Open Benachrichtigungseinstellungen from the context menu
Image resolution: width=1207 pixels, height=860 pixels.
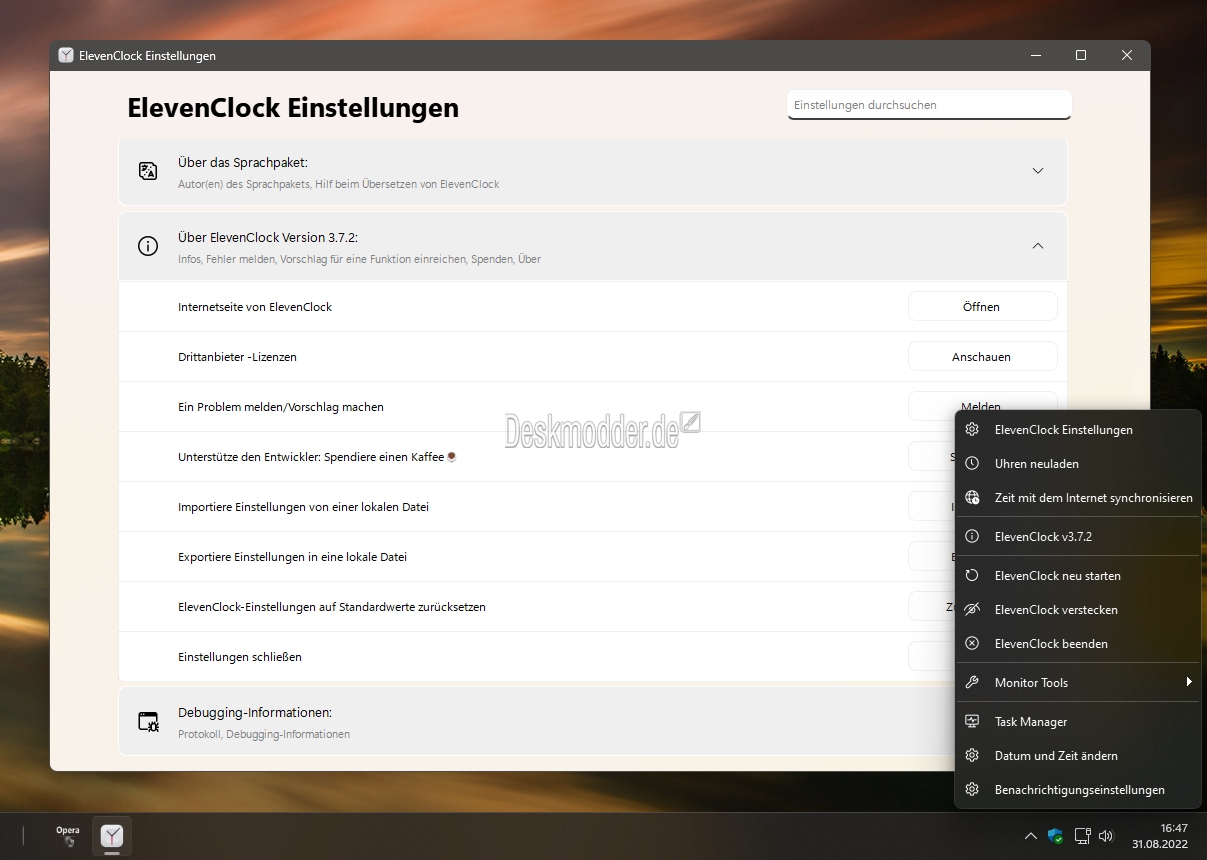pyautogui.click(x=1078, y=790)
